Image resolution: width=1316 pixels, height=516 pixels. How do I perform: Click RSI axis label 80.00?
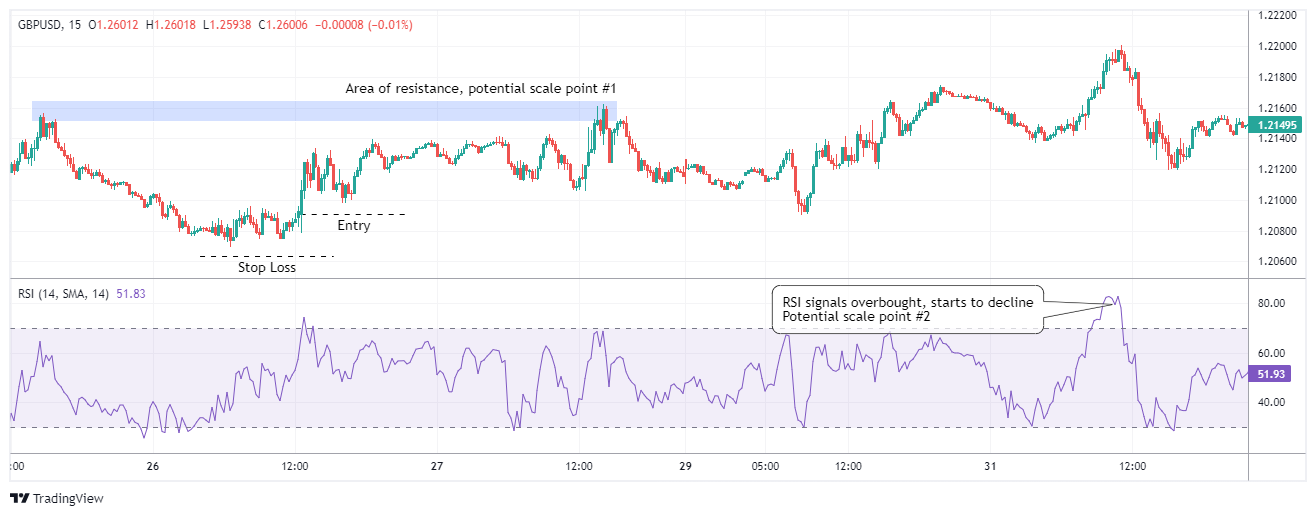pyautogui.click(x=1271, y=303)
